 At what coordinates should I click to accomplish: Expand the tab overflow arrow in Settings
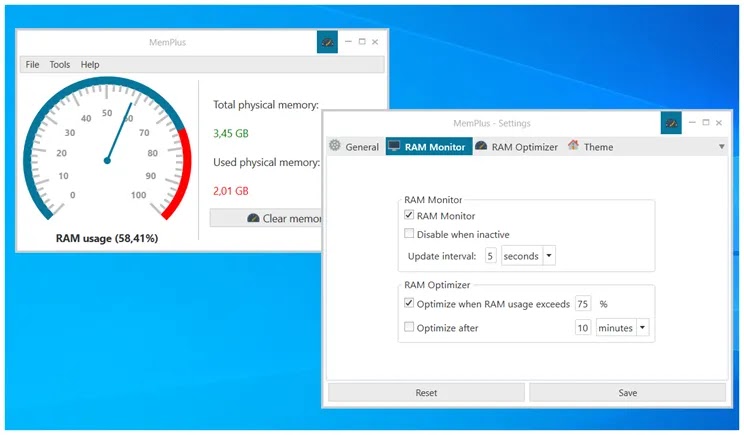(x=721, y=147)
